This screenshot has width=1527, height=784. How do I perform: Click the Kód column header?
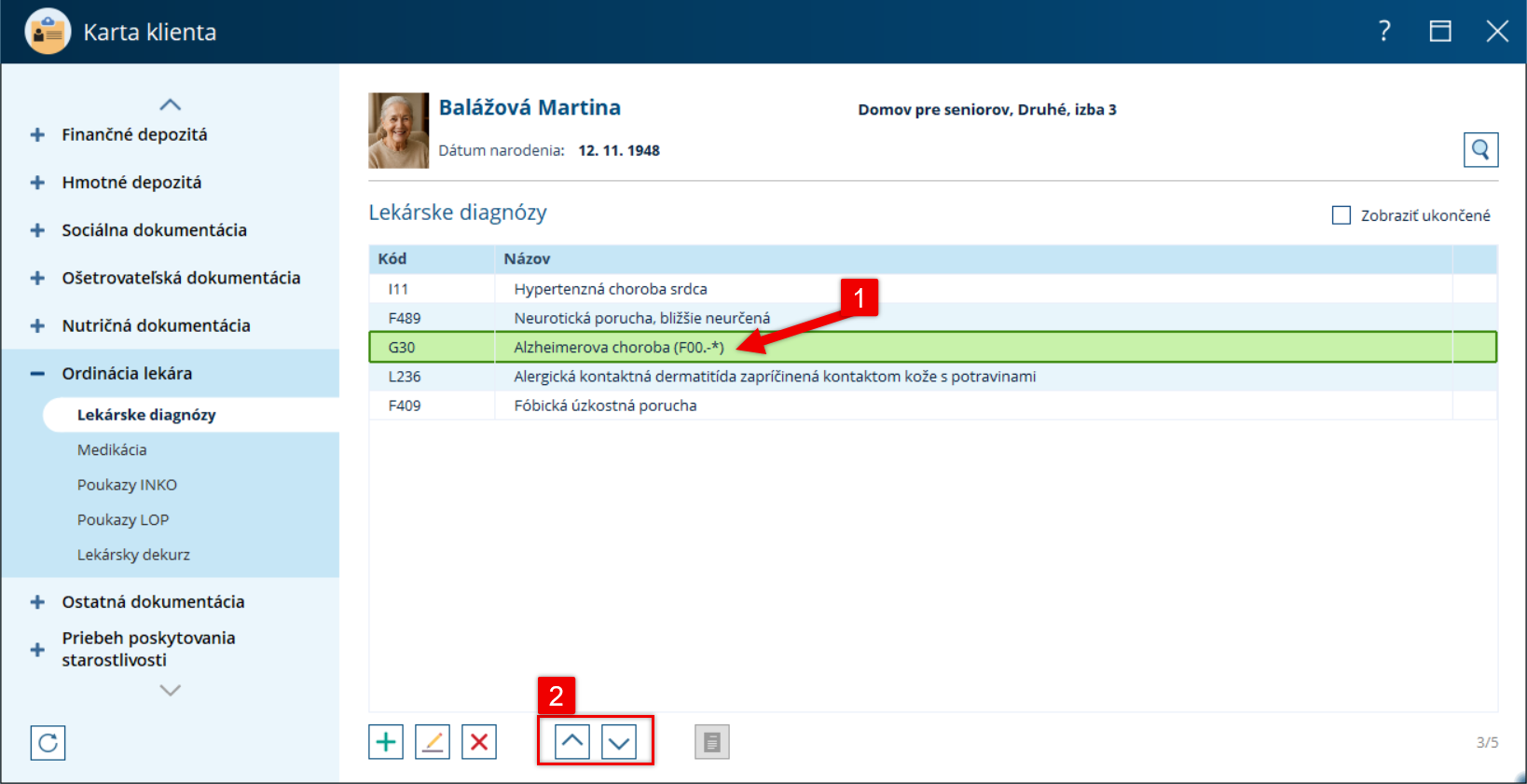432,259
